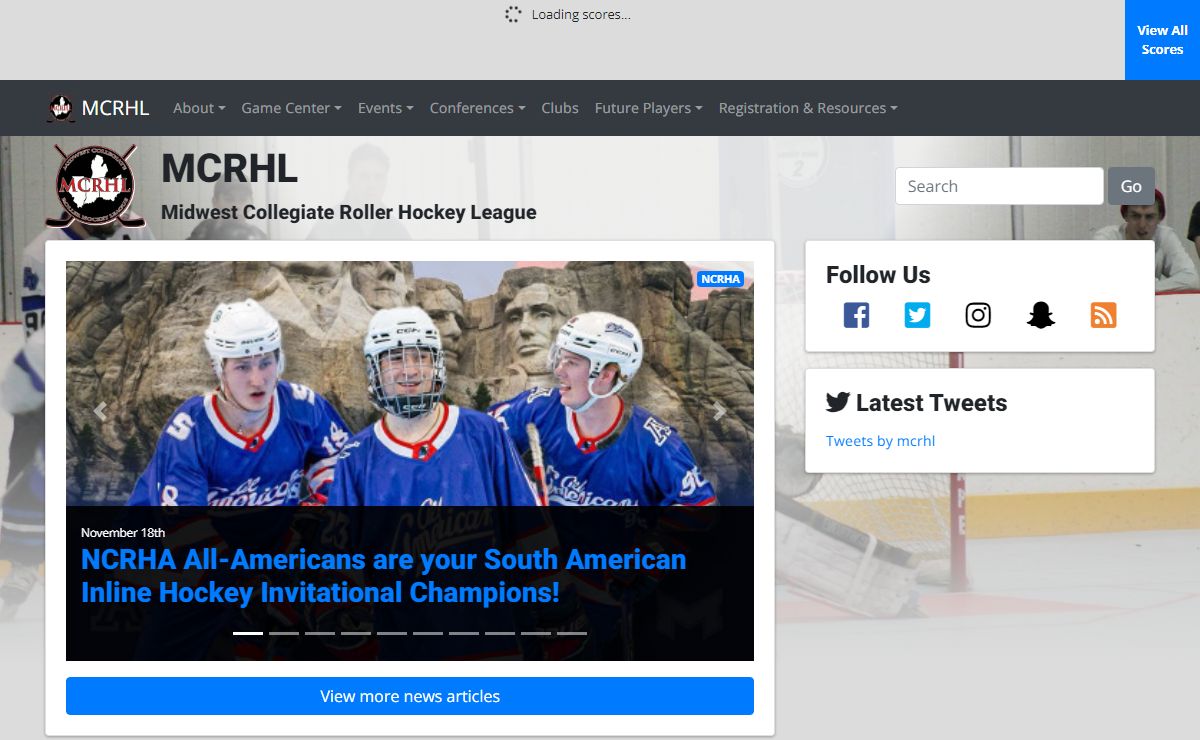Go to the previous carousel slide arrow
This screenshot has height=740, width=1200.
pos(100,411)
